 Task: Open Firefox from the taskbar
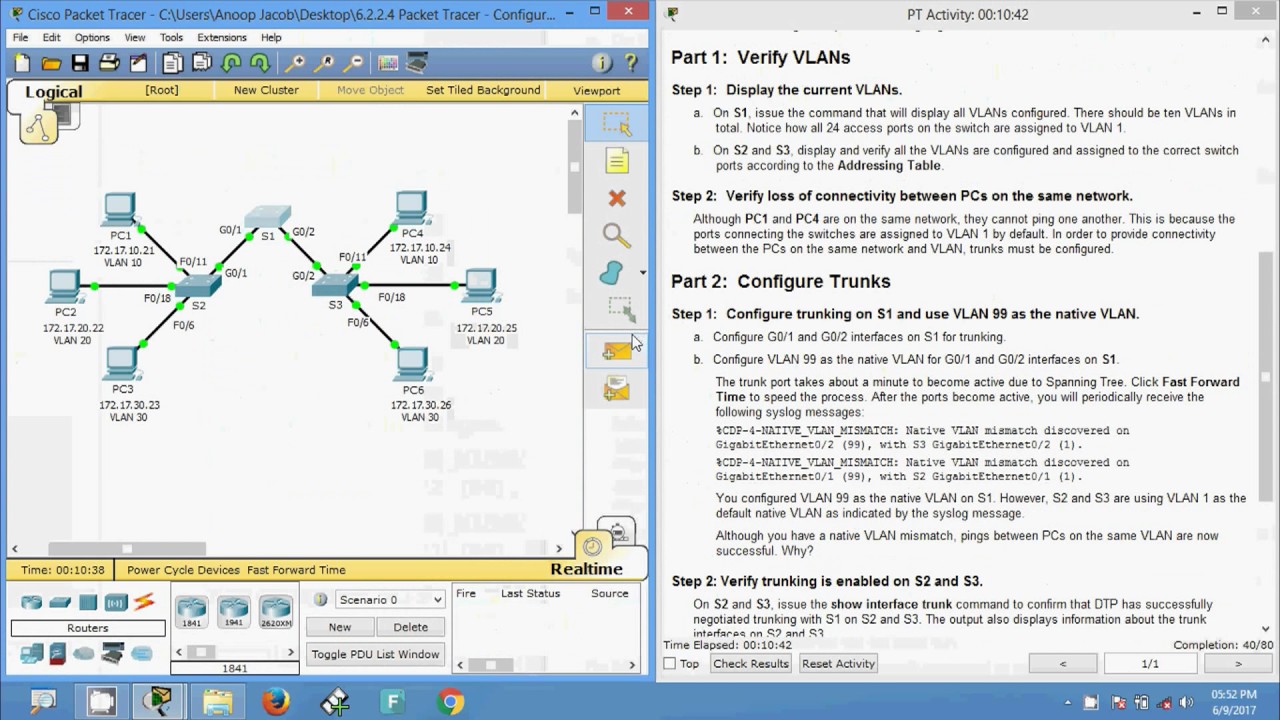[276, 701]
